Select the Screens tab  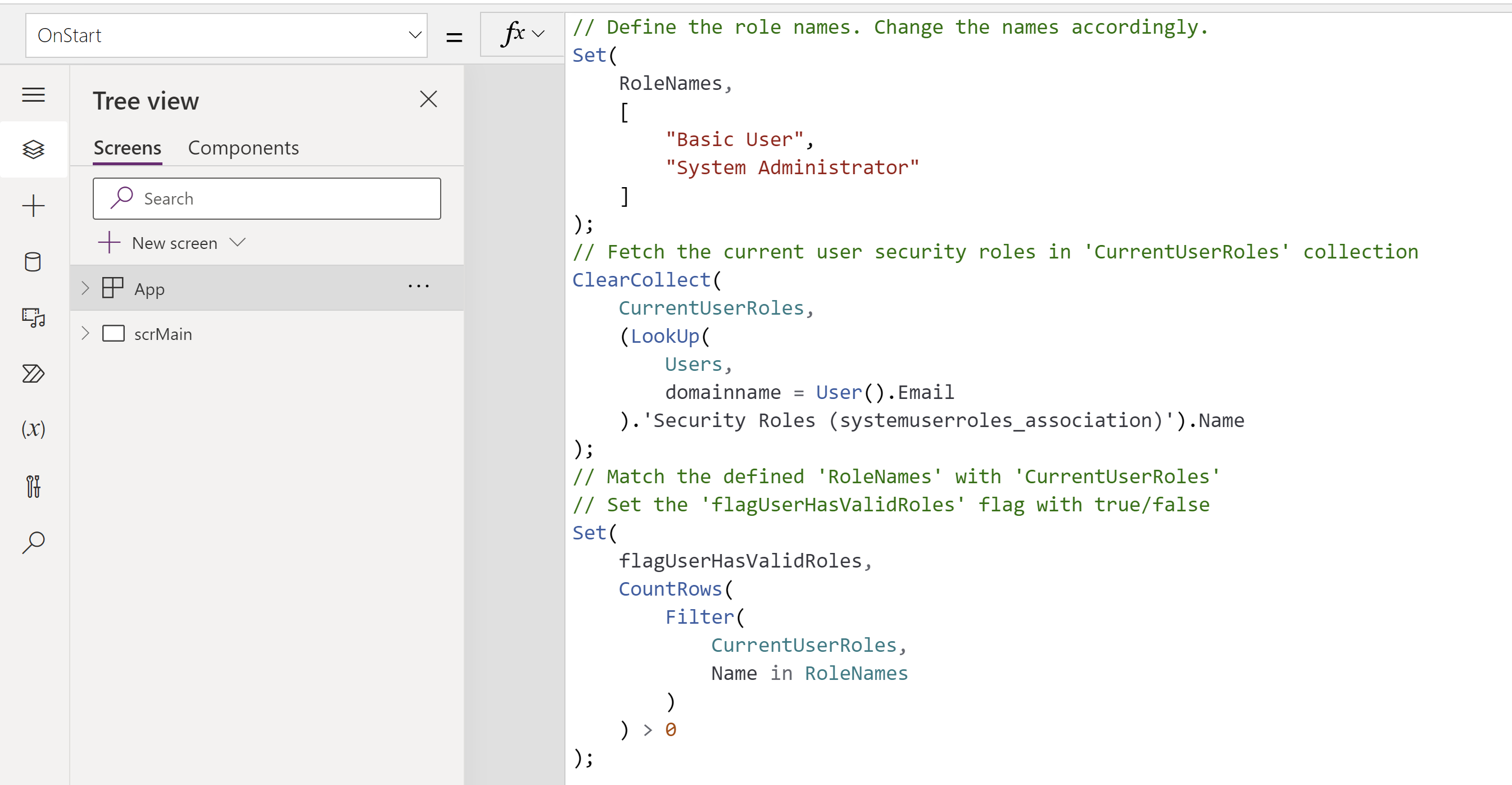(x=128, y=148)
